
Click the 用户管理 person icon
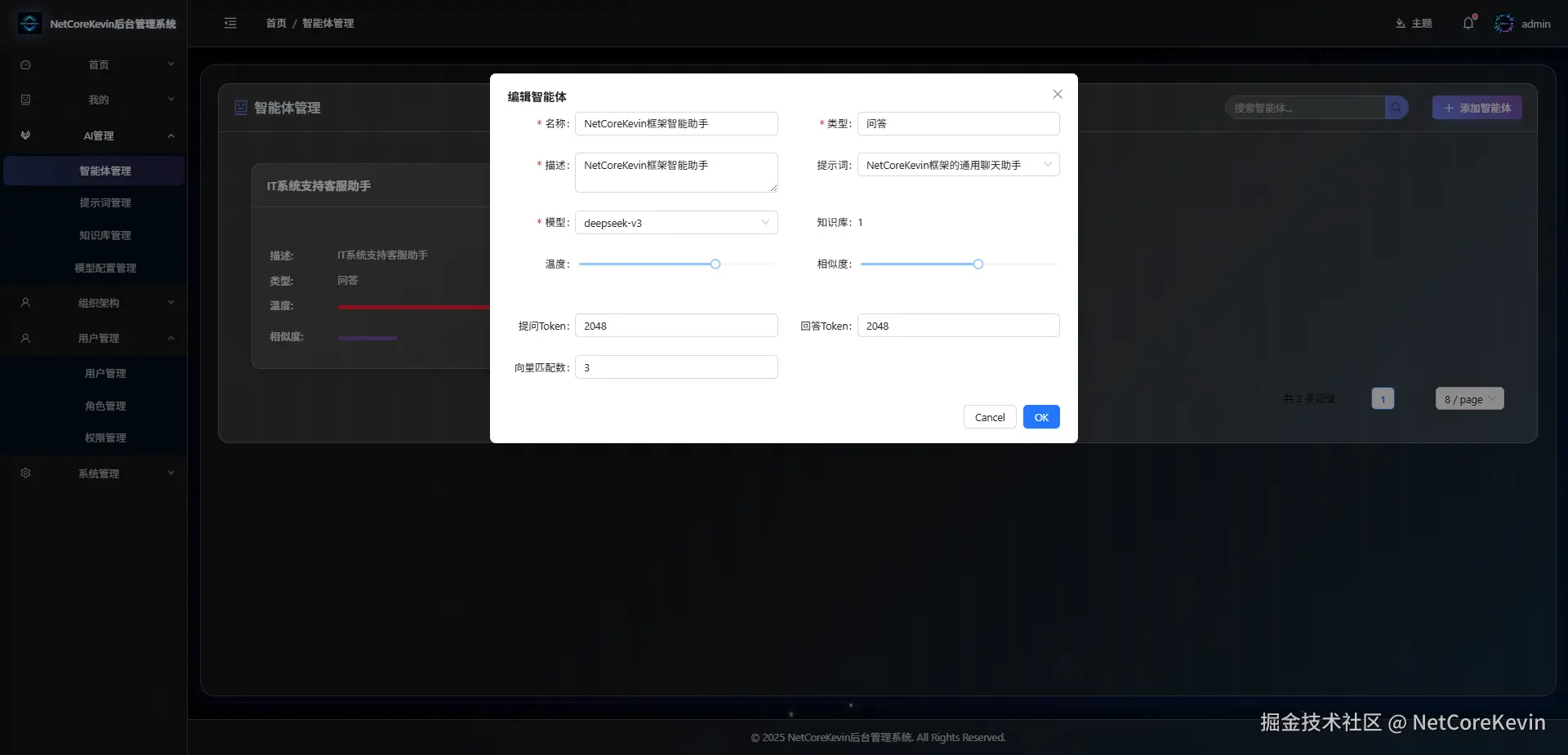25,338
